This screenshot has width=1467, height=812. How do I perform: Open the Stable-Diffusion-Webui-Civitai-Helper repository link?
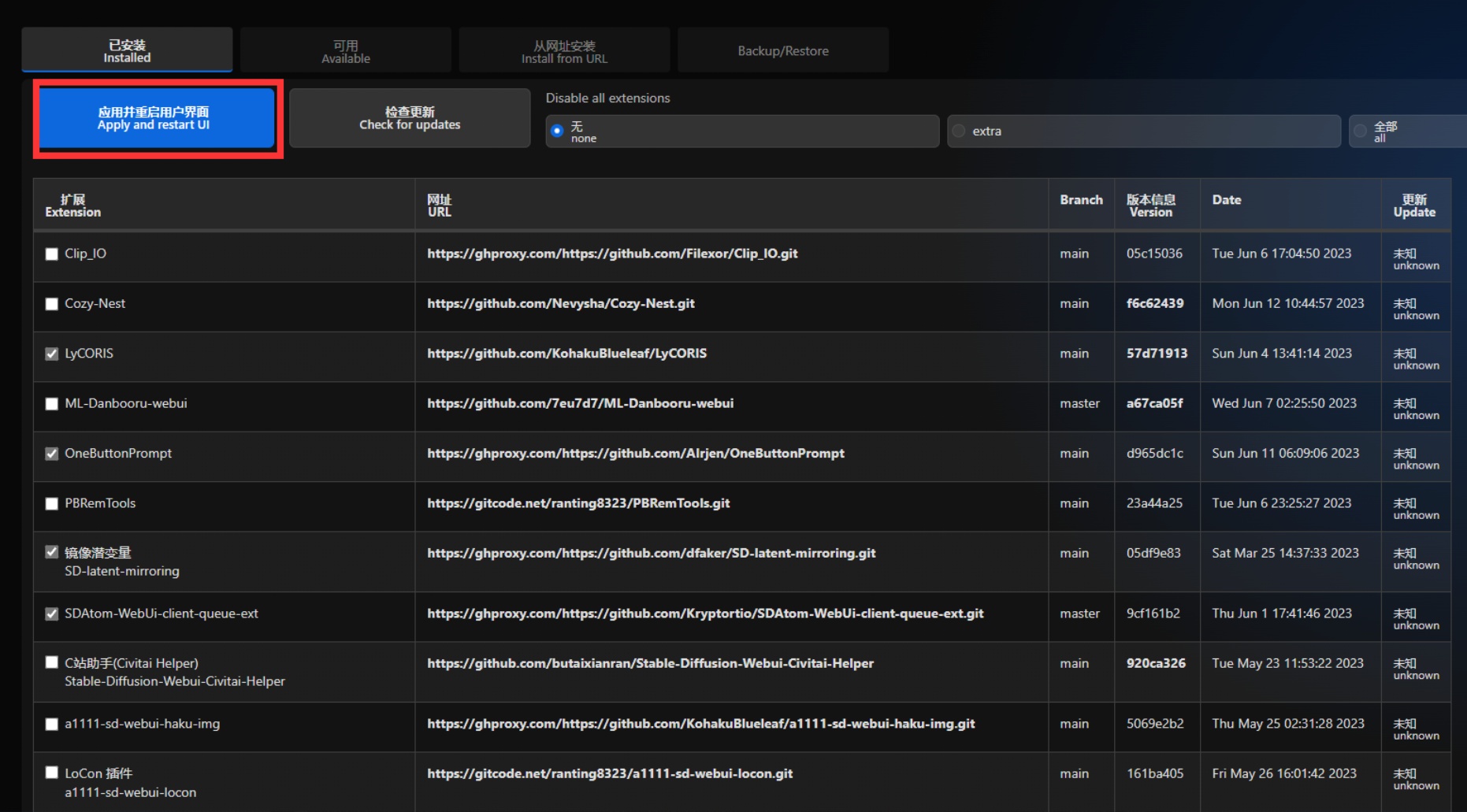pos(650,663)
